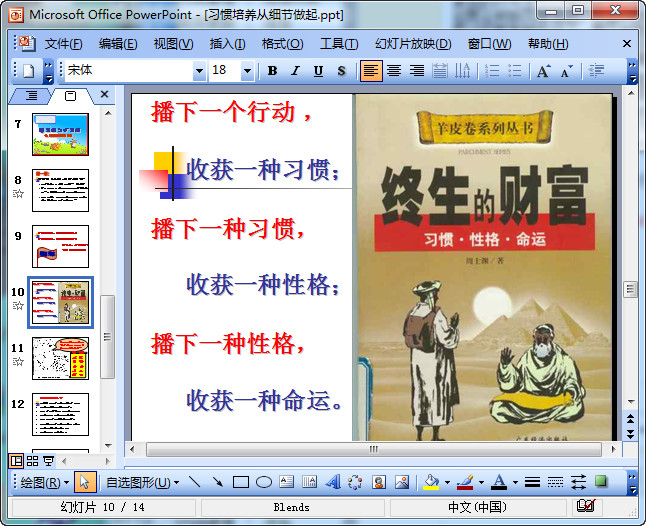Open the 绘图(R) drawing menu
646x526 pixels.
click(x=44, y=482)
